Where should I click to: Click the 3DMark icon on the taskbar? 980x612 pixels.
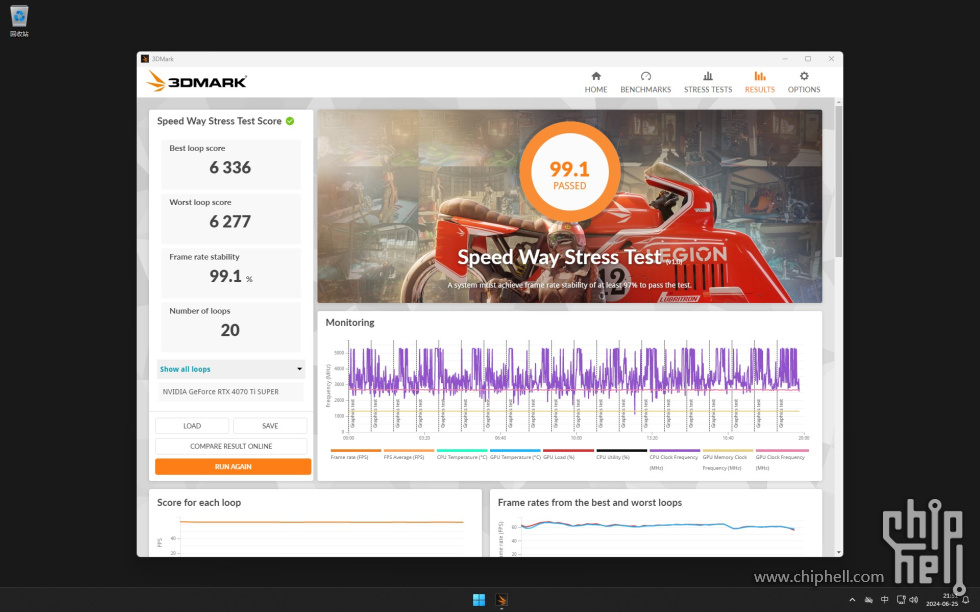pyautogui.click(x=501, y=600)
